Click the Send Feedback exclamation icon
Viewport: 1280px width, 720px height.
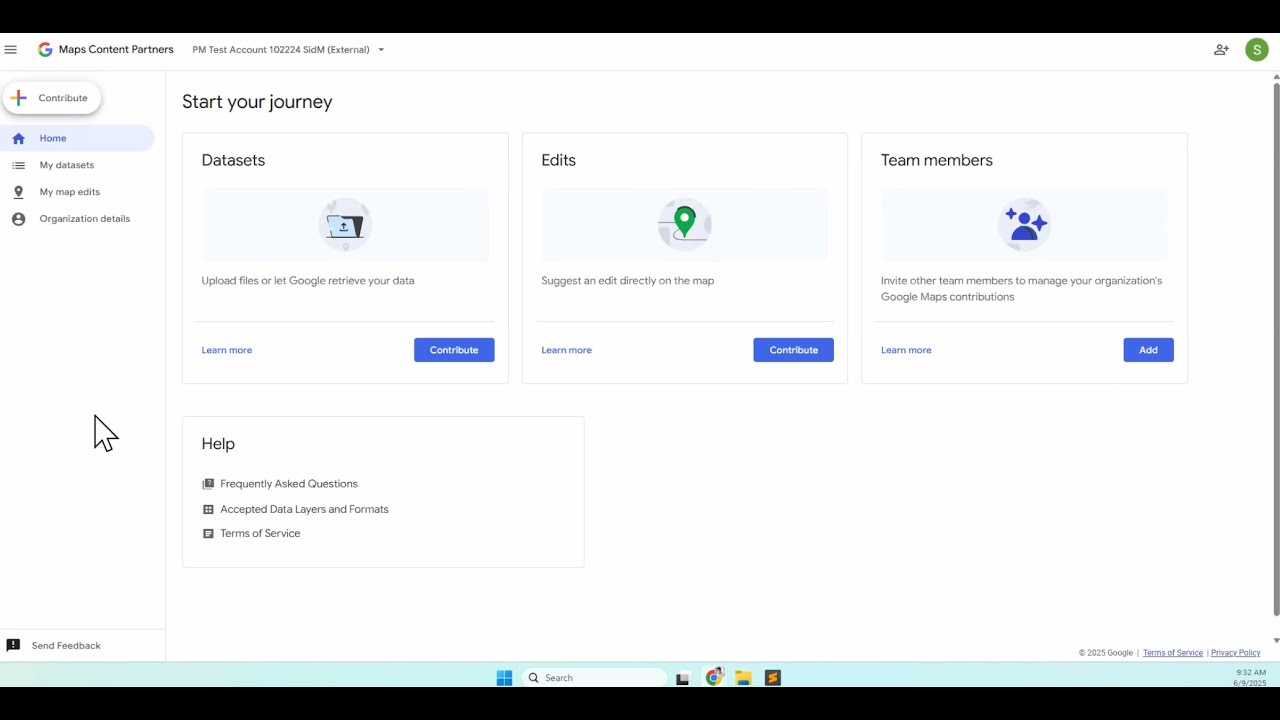[x=13, y=646]
